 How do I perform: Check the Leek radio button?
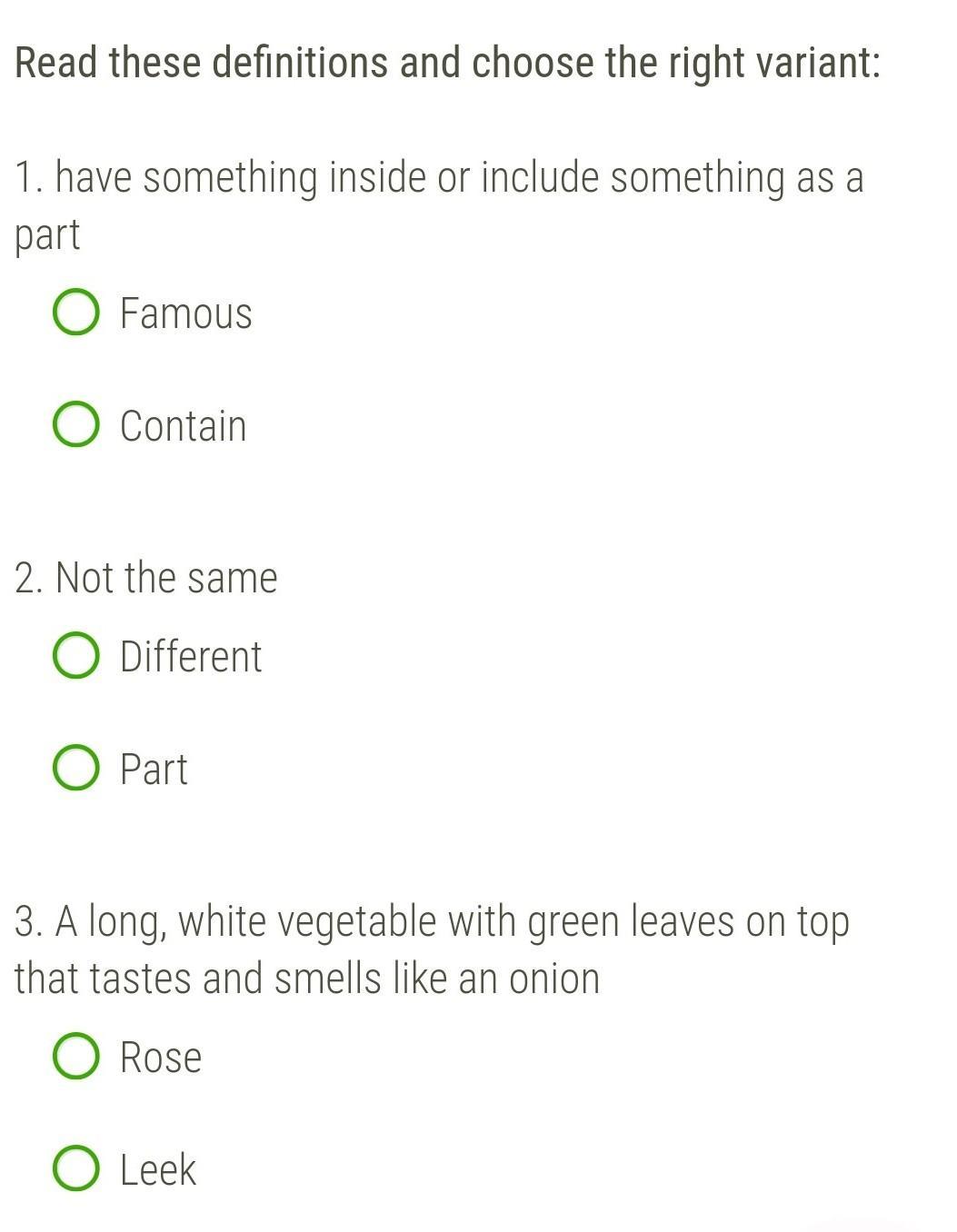click(x=76, y=1169)
